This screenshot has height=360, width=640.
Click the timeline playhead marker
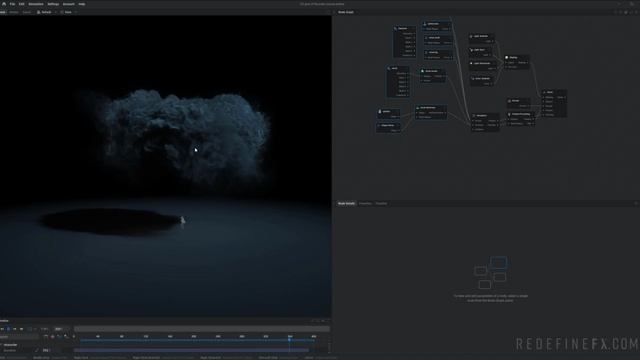click(x=289, y=339)
